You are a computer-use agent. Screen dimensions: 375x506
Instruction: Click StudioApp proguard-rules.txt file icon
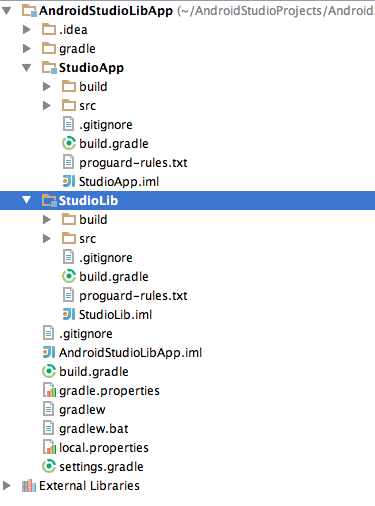(68, 162)
